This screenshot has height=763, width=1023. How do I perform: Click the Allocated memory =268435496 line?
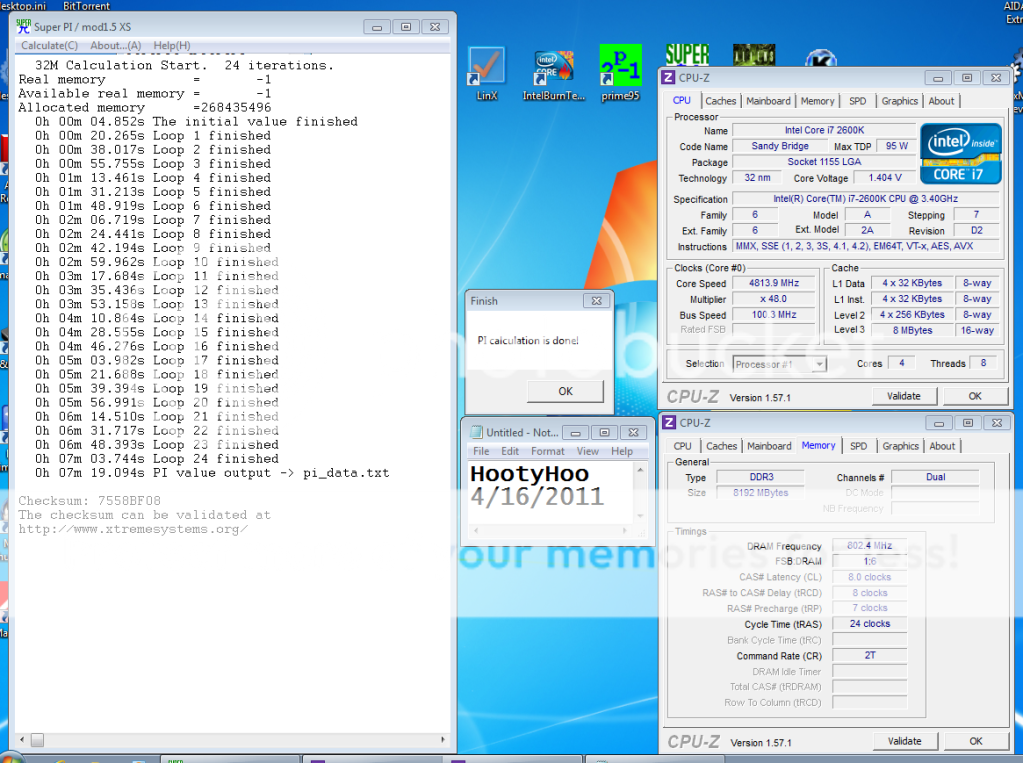click(x=145, y=108)
